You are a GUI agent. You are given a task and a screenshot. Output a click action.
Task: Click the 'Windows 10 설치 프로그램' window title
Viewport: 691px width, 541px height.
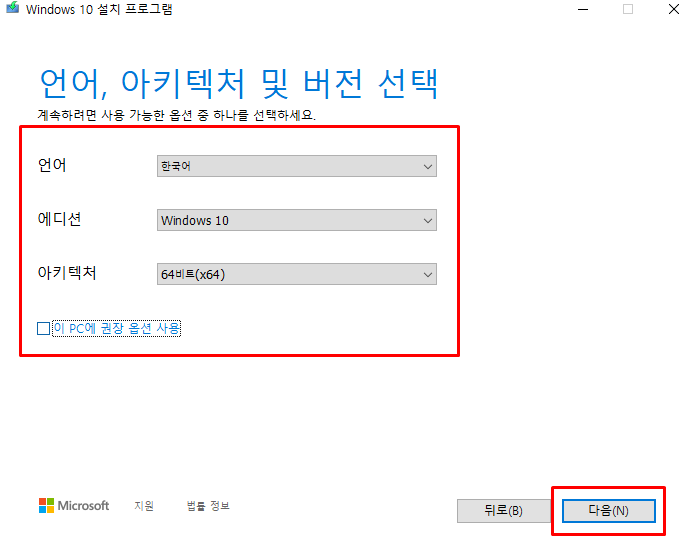click(99, 9)
